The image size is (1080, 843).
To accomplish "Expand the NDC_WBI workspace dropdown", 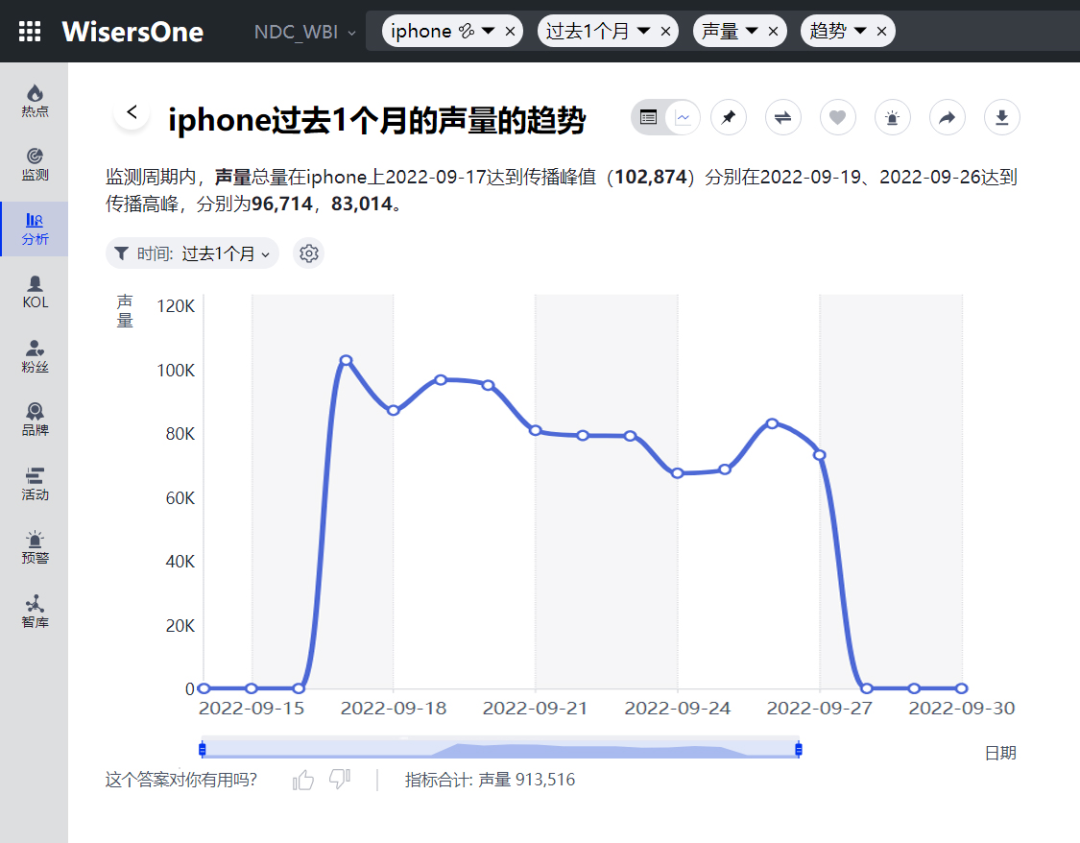I will 304,32.
